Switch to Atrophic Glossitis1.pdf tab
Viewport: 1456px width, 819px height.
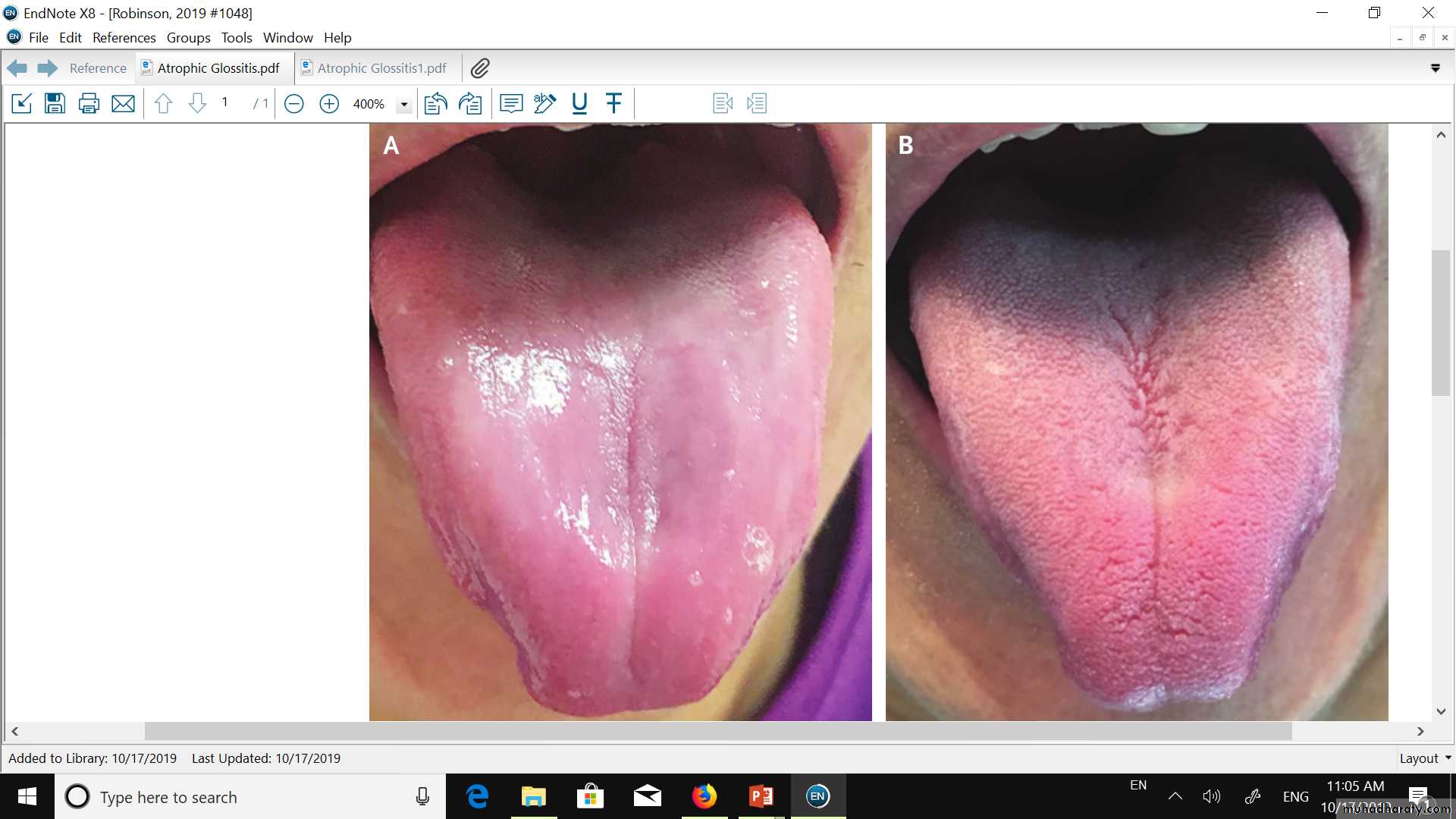click(x=381, y=68)
